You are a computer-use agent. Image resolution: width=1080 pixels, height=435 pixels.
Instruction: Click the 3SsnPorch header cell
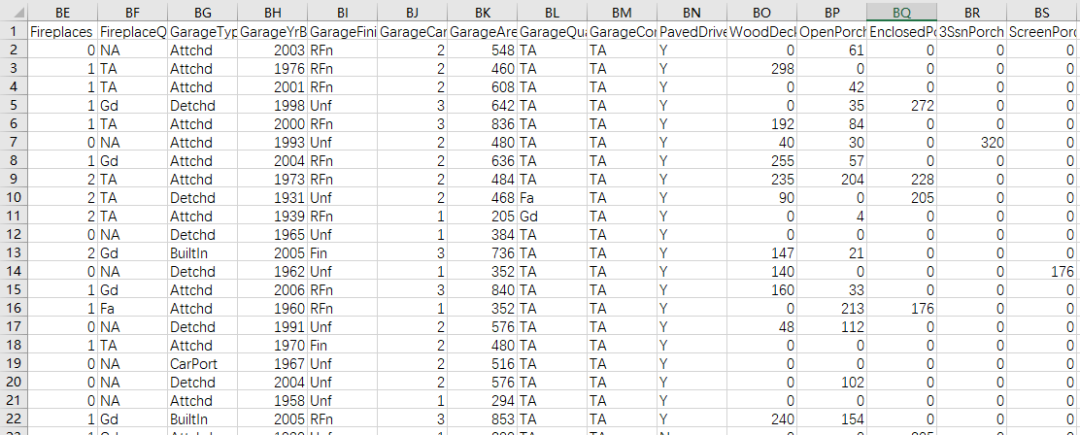(972, 33)
